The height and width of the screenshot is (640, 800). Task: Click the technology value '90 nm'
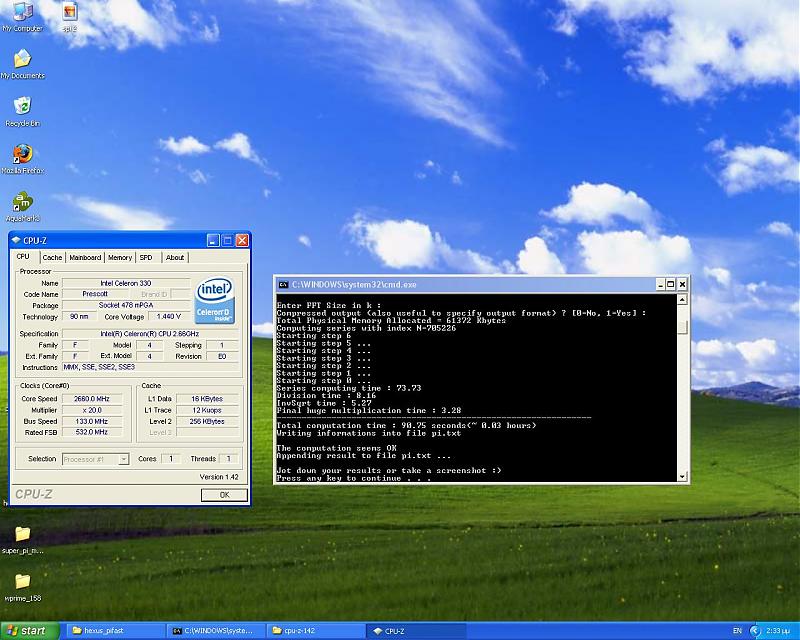tap(79, 316)
